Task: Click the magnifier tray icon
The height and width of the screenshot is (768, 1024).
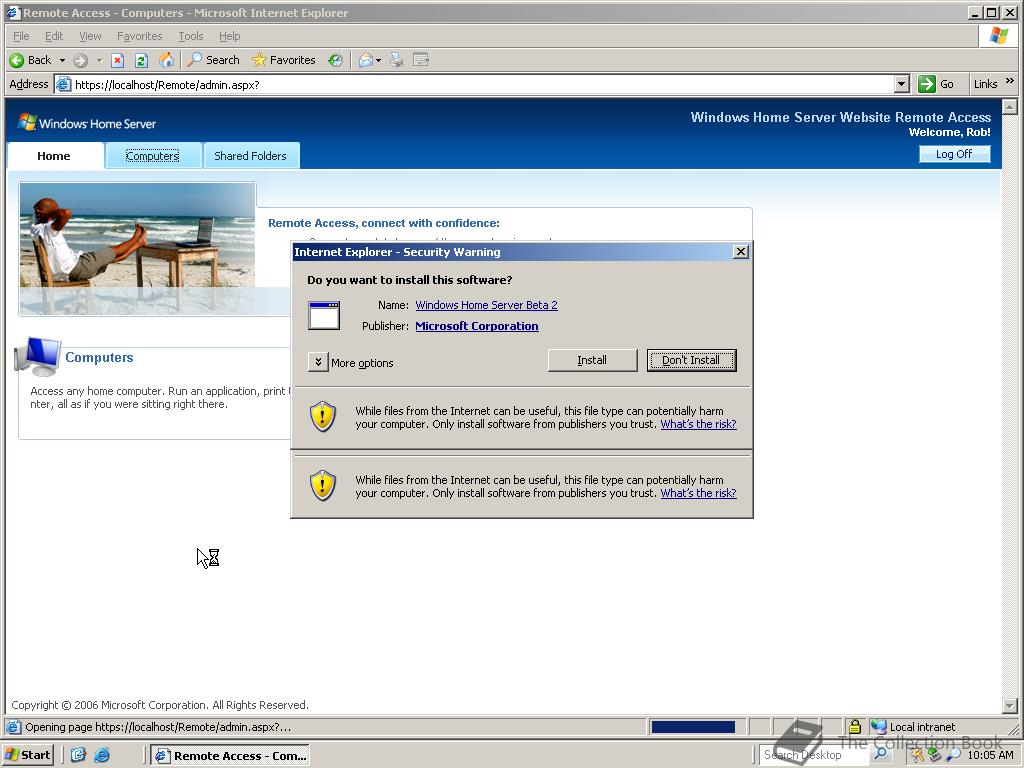Action: click(x=953, y=756)
